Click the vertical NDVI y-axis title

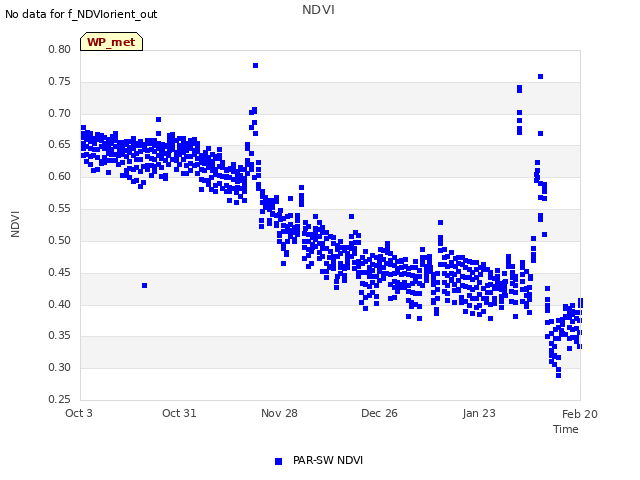pyautogui.click(x=15, y=224)
